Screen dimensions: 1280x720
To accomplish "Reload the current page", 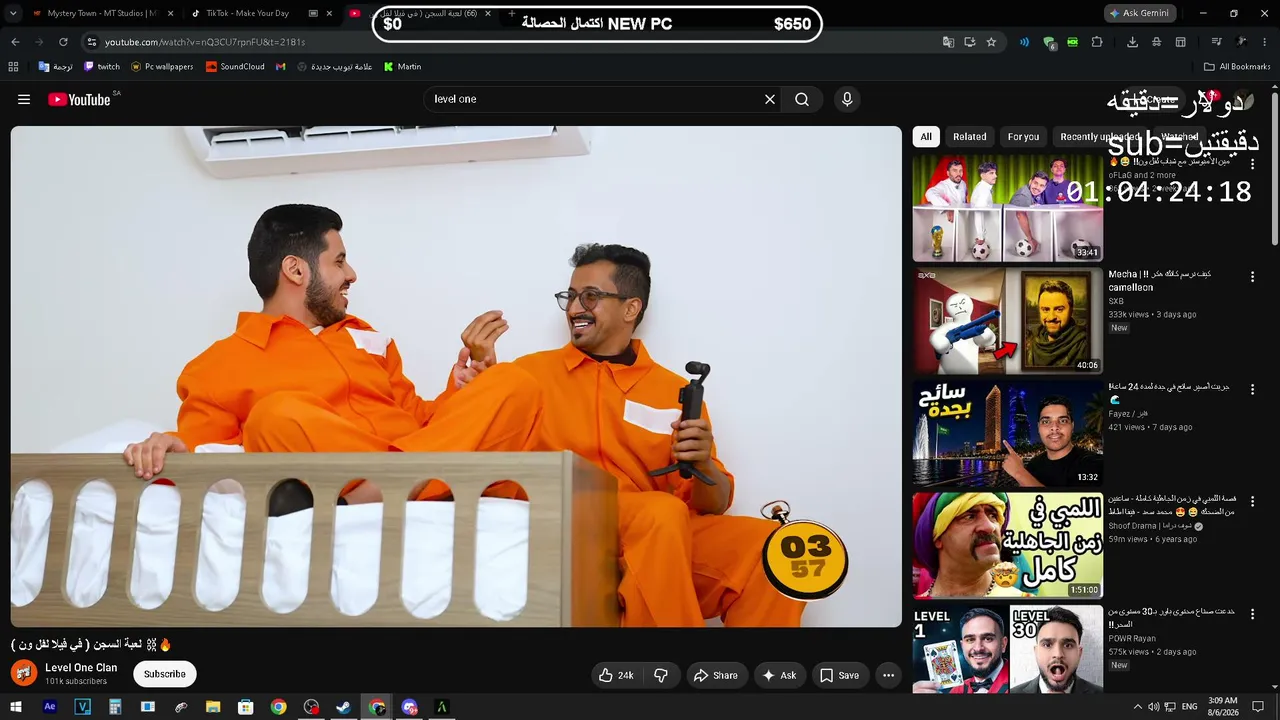I will [x=63, y=42].
